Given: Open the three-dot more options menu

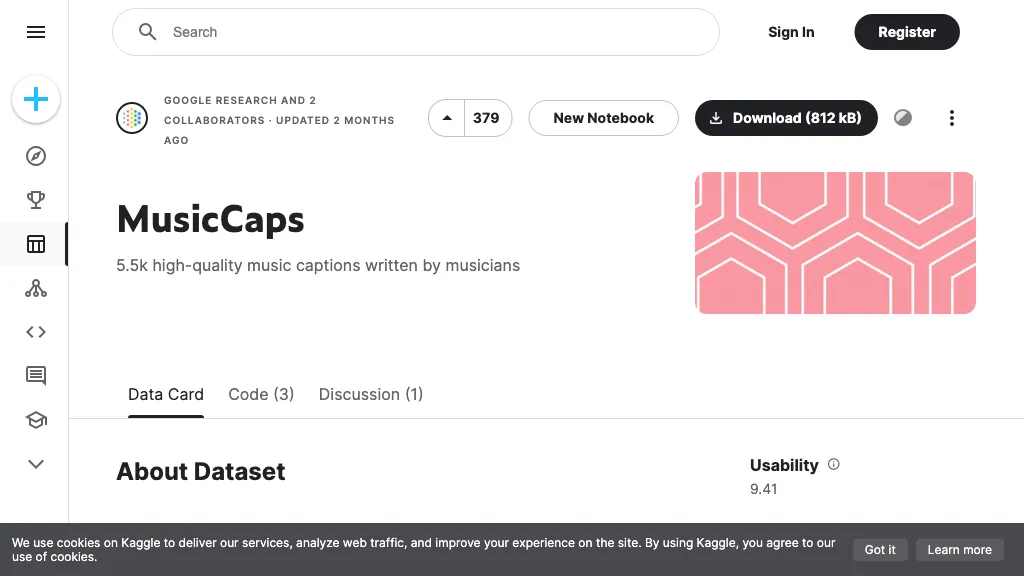Looking at the screenshot, I should click(x=951, y=118).
